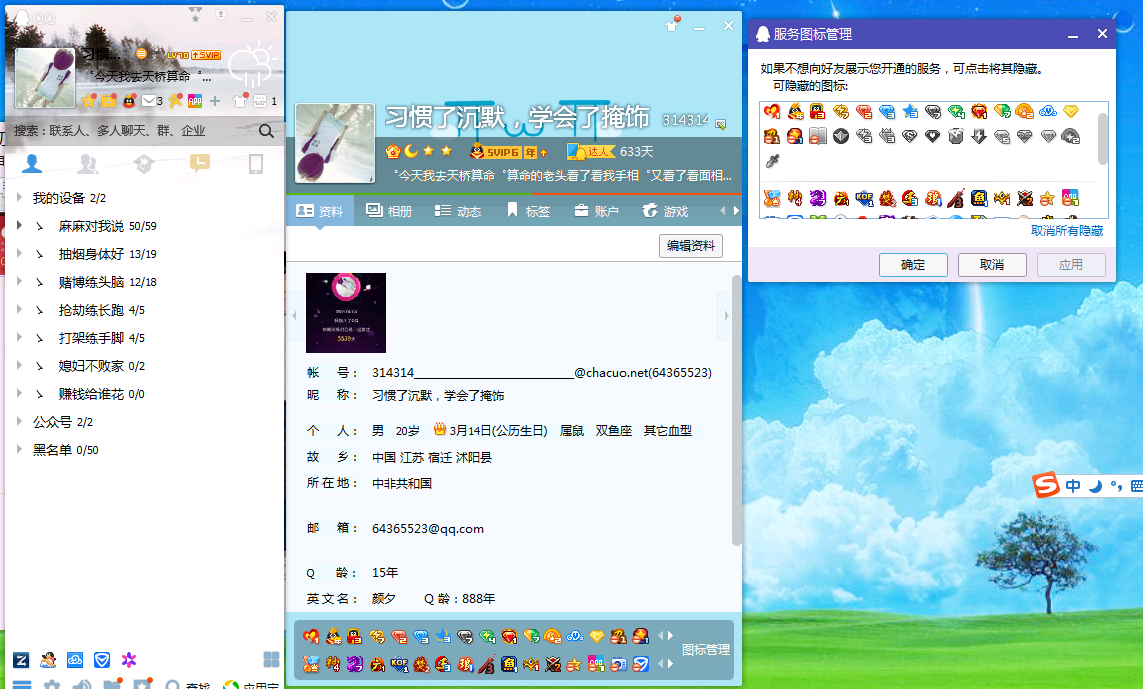
Task: Click the plus icon beside the APP icon
Action: coord(215,101)
